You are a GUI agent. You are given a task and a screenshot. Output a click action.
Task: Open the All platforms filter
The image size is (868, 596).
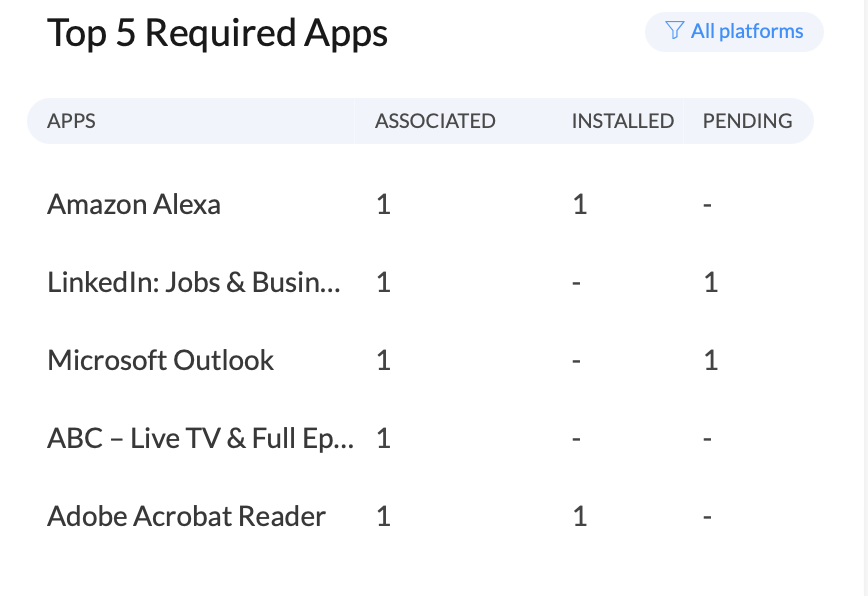[x=734, y=32]
